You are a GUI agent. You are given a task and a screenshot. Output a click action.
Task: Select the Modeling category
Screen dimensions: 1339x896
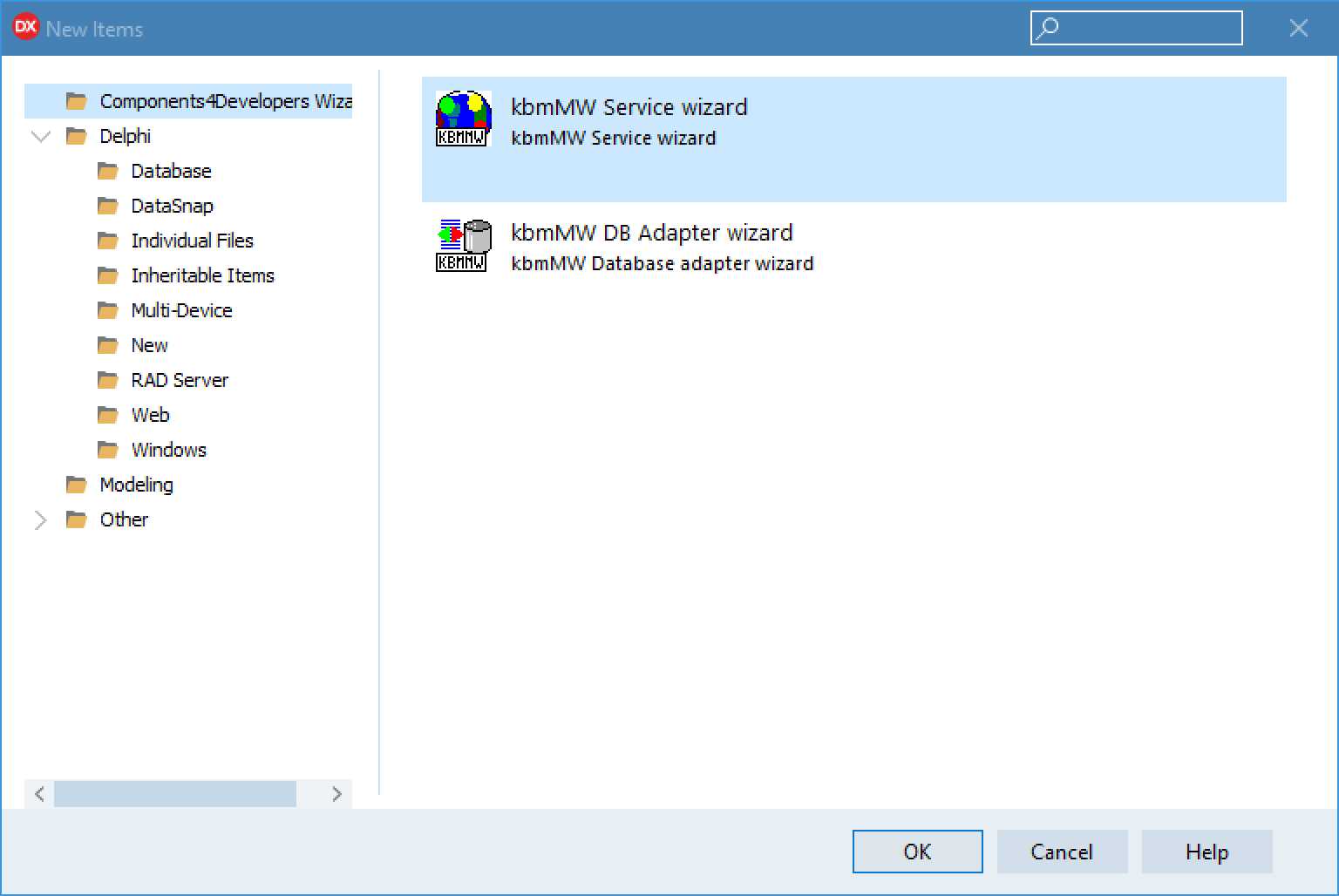pos(136,485)
